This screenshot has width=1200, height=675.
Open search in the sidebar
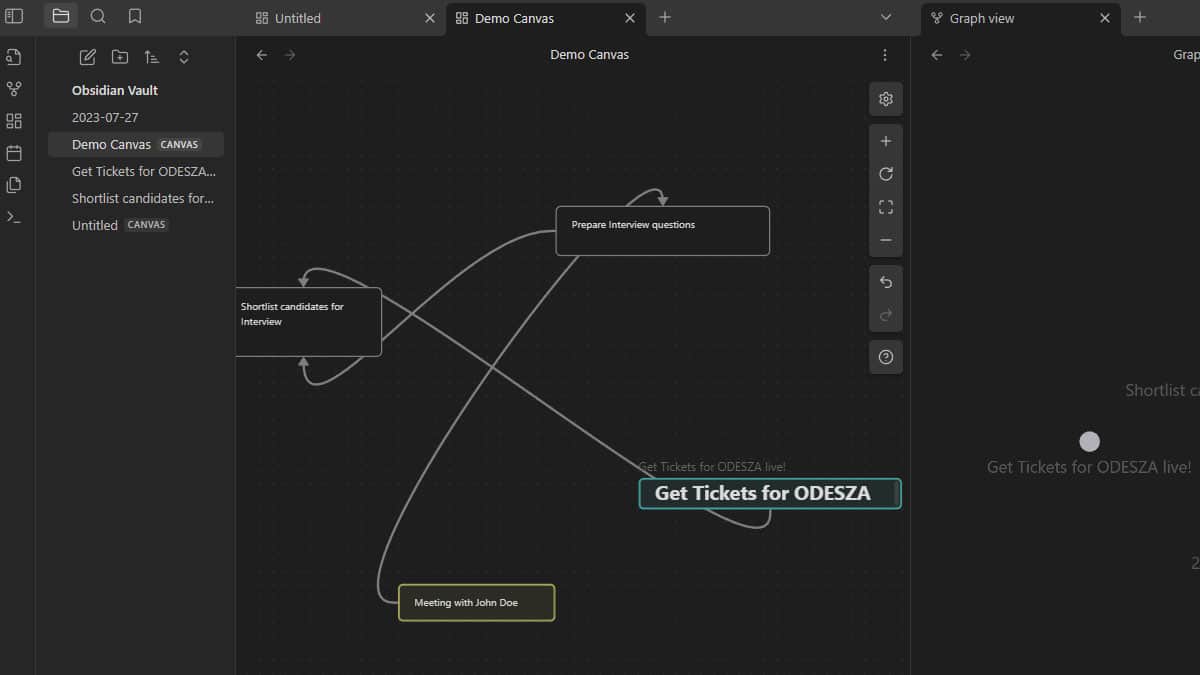(97, 16)
